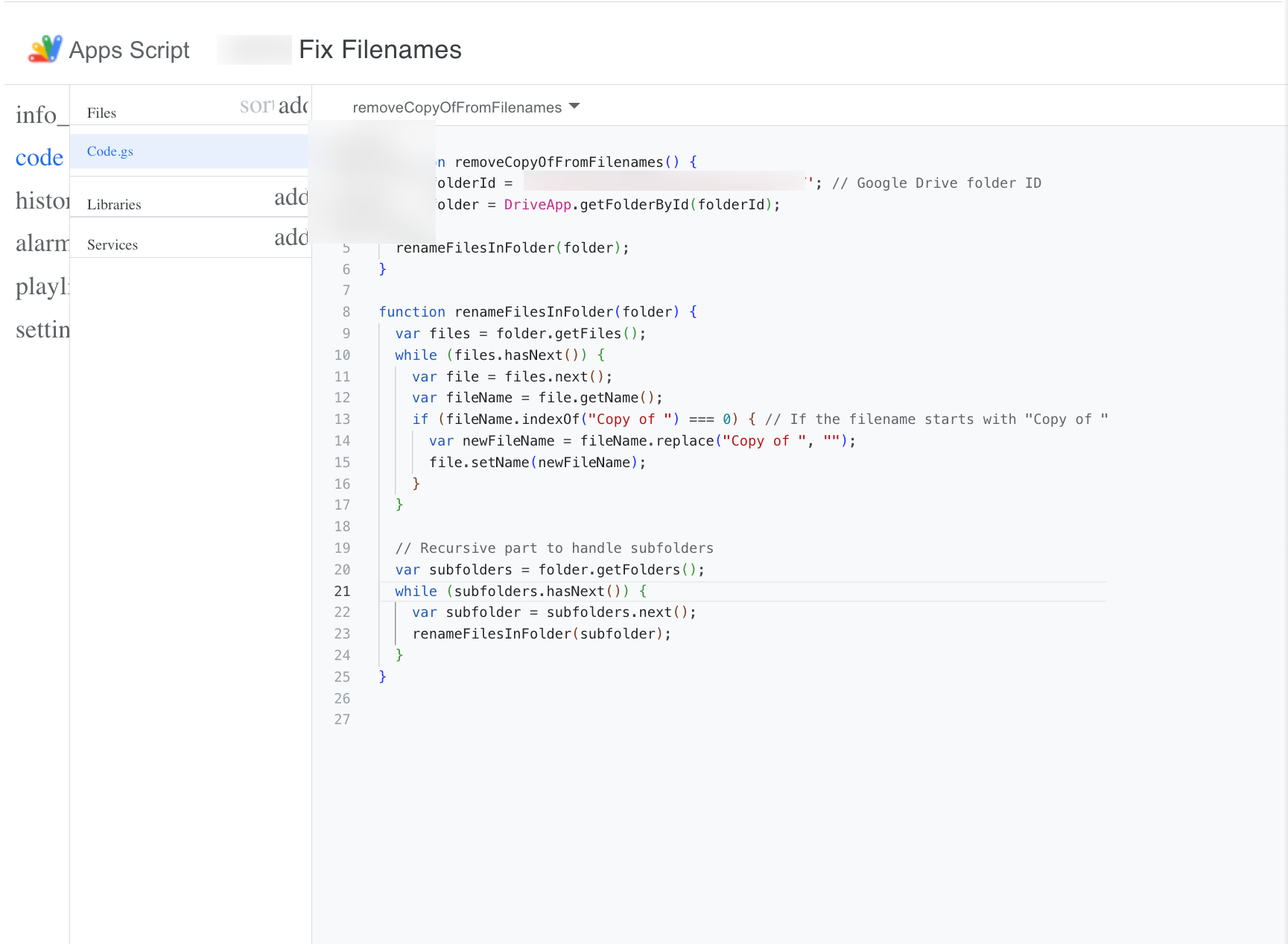This screenshot has height=944, width=1288.
Task: Open the history sidebar icon
Action: coord(42,200)
